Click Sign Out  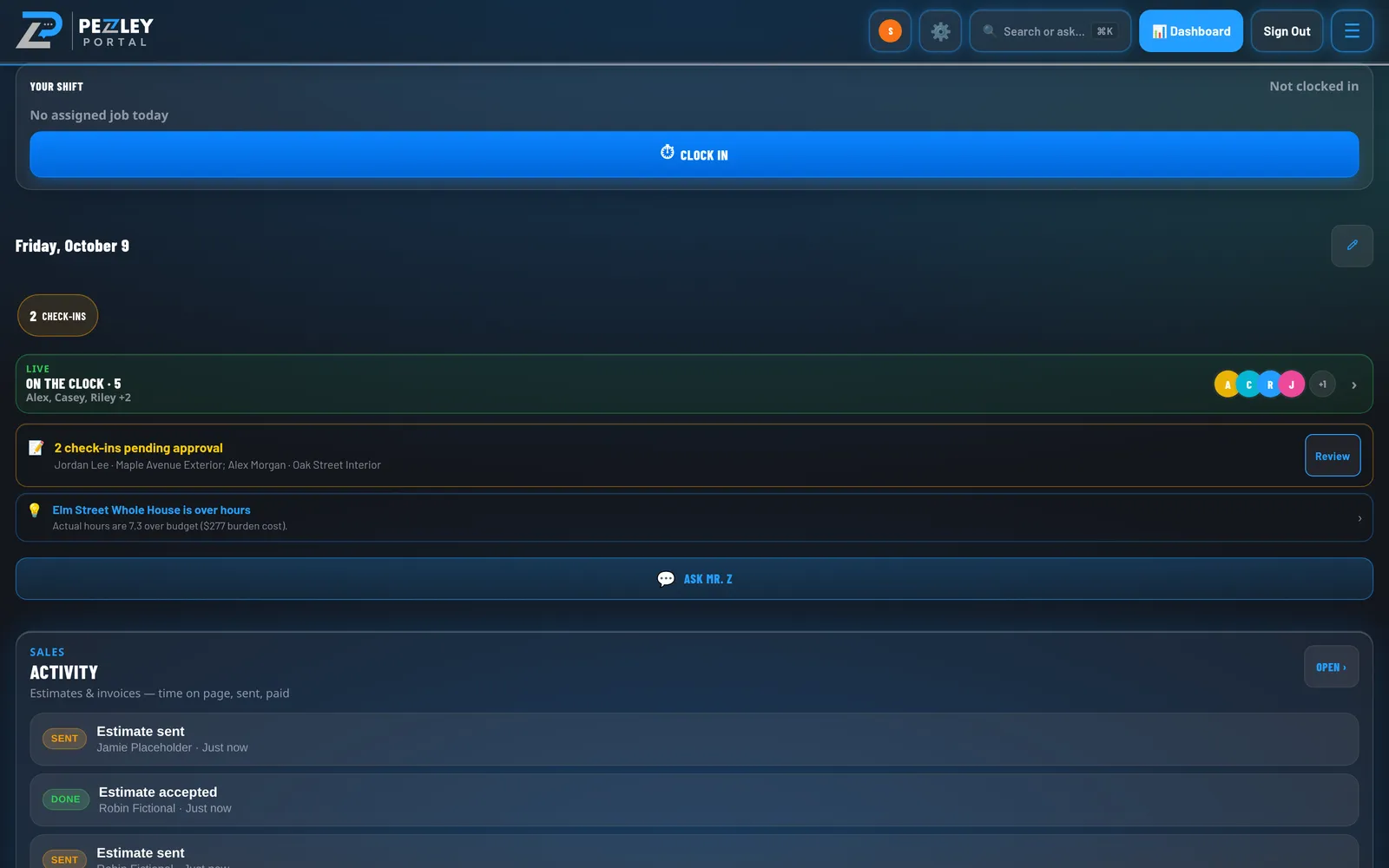coord(1287,31)
